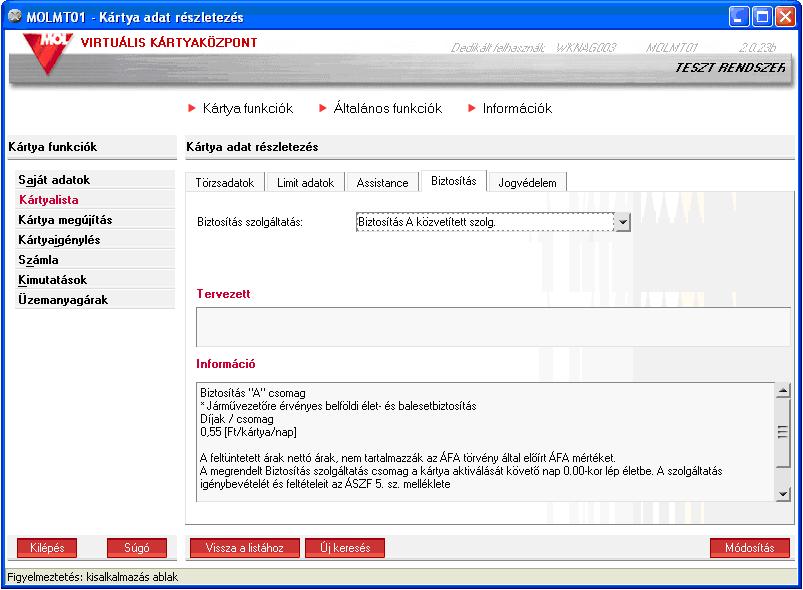Open Üzemanyagárak in the sidebar
Image resolution: width=803 pixels, height=590 pixels.
click(95, 300)
